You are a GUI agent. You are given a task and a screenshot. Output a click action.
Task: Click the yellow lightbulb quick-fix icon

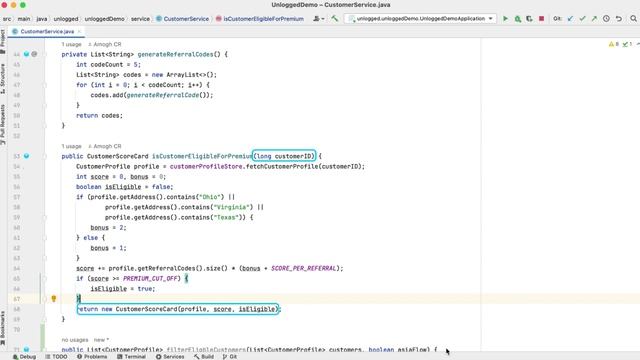point(53,299)
